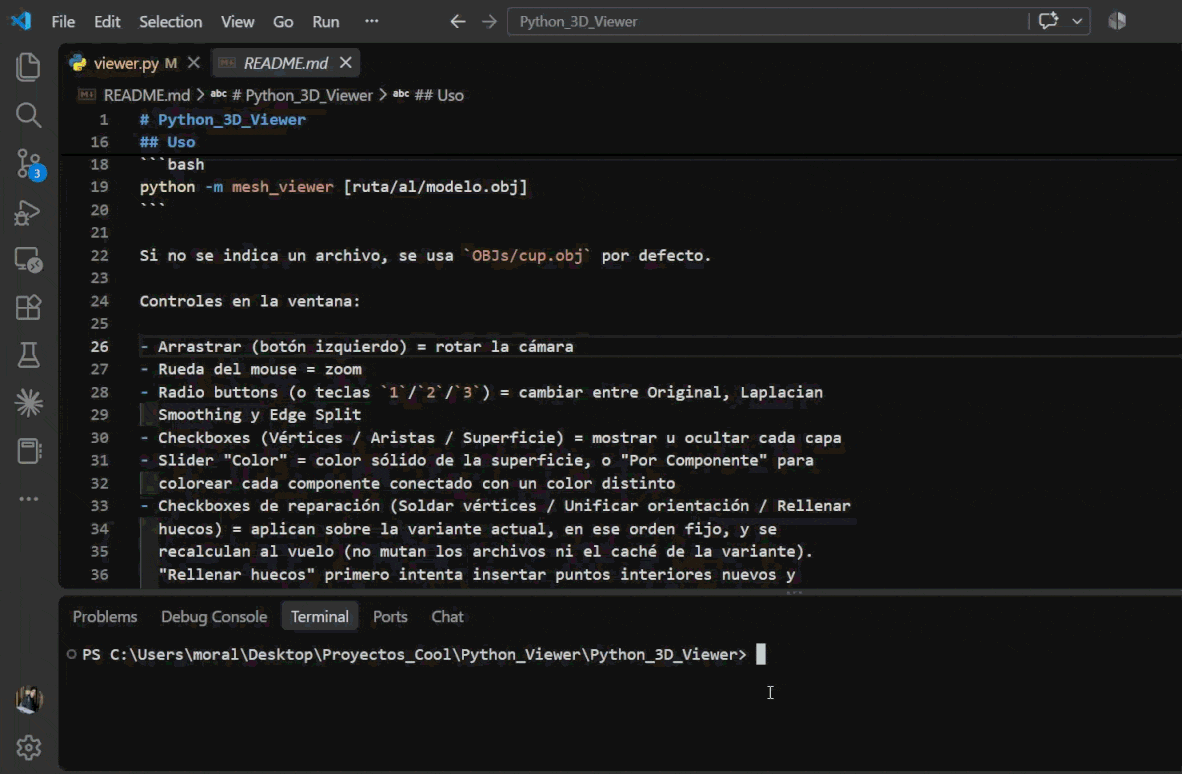Viewport: 1182px width, 774px height.
Task: Click sticky header line '# Python_3D_Viewer'
Action: 222,119
